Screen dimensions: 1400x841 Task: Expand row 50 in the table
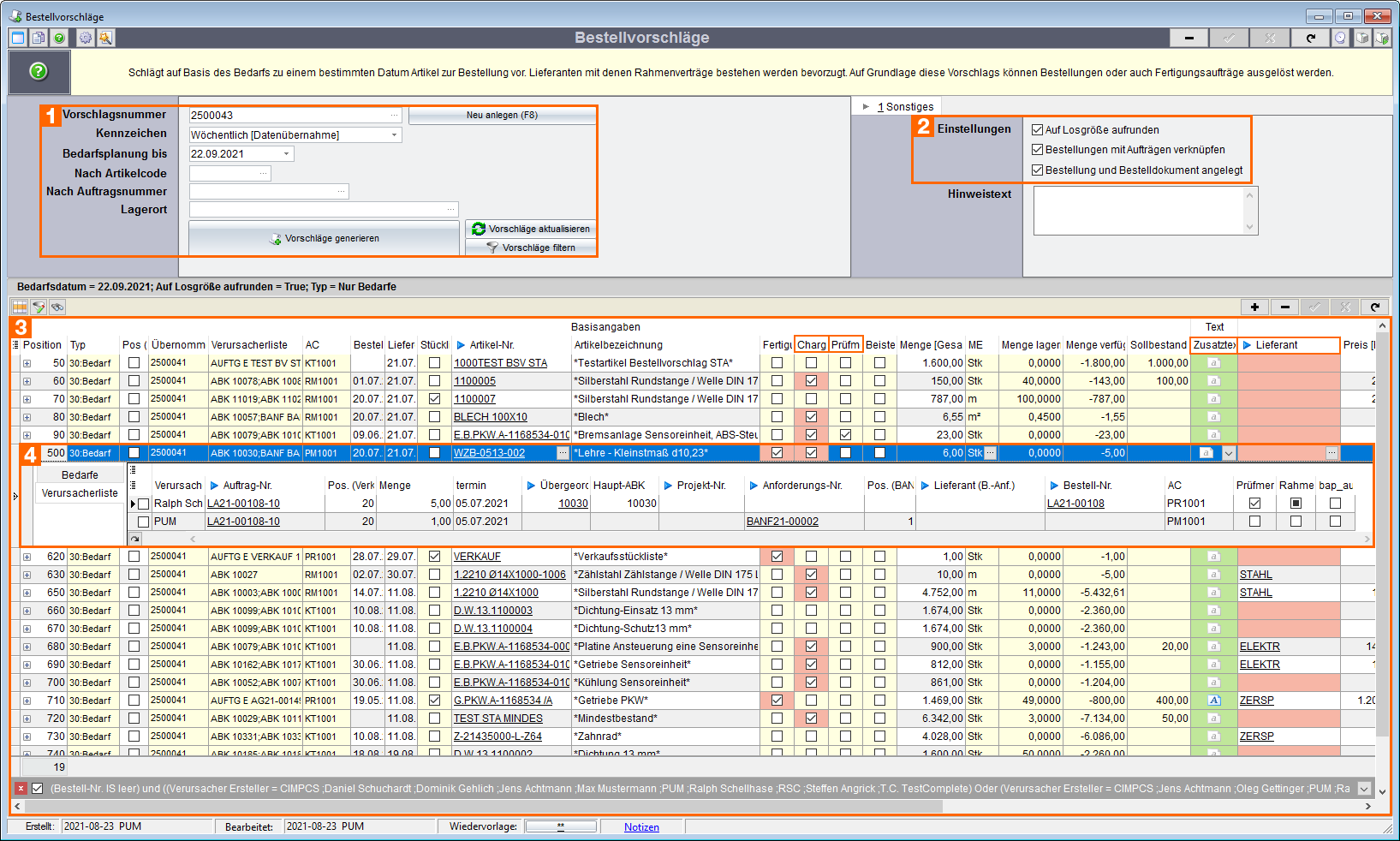pos(27,363)
